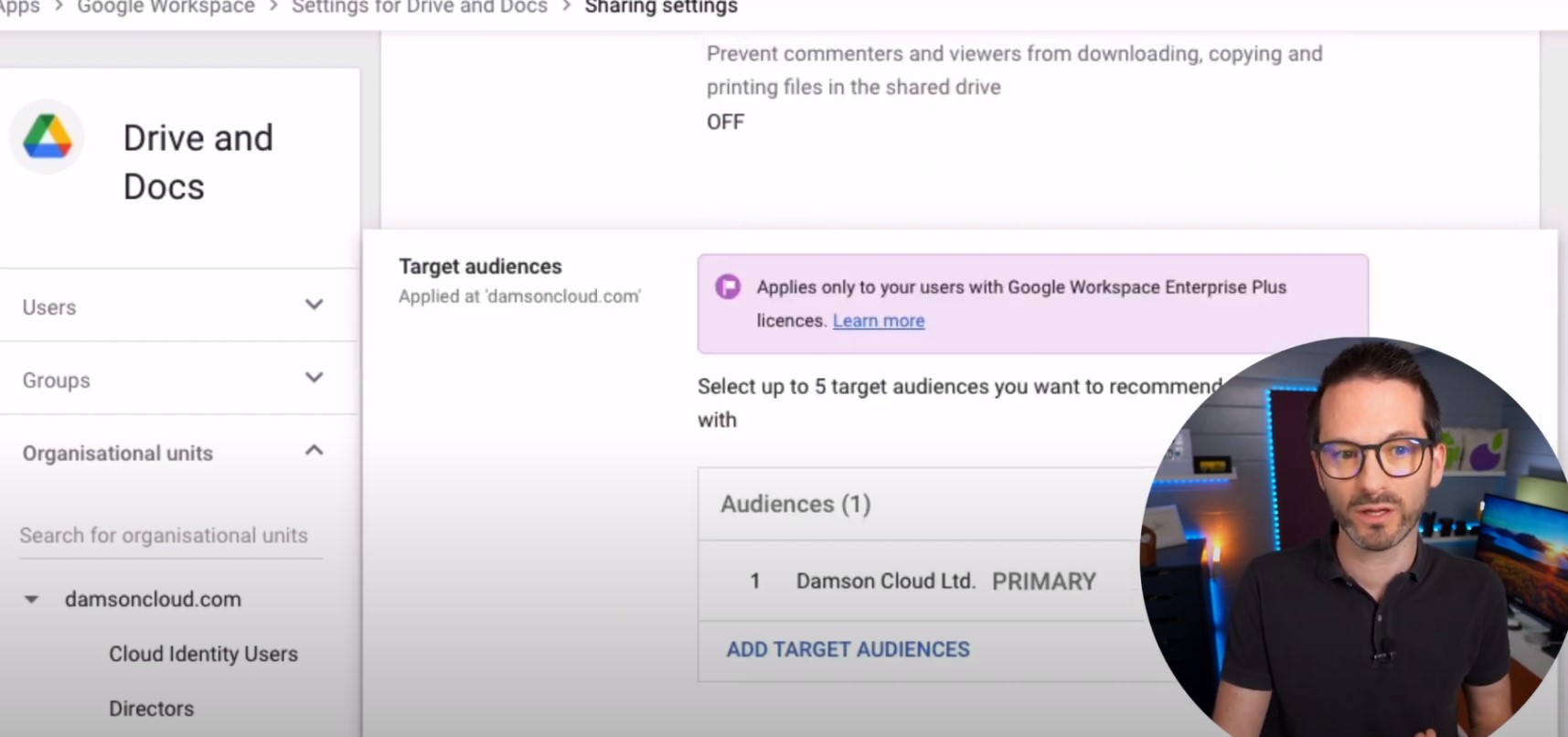Screen dimensions: 1568x737
Task: Click the PRIMARY label text
Action: coord(1044,582)
